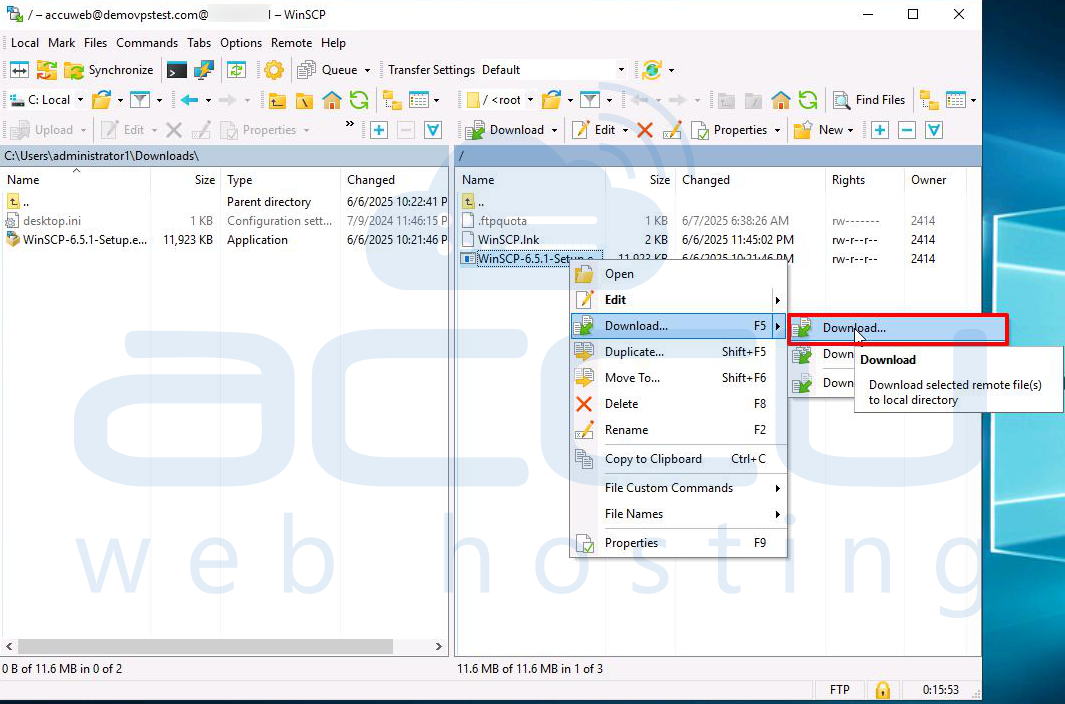Refresh the local panel with the green arrows

[359, 100]
